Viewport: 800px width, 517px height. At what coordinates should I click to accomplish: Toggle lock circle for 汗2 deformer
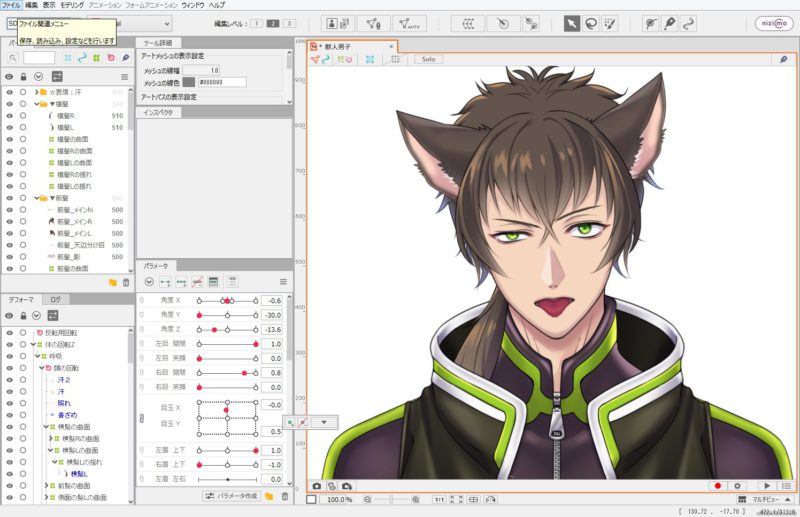[x=23, y=380]
